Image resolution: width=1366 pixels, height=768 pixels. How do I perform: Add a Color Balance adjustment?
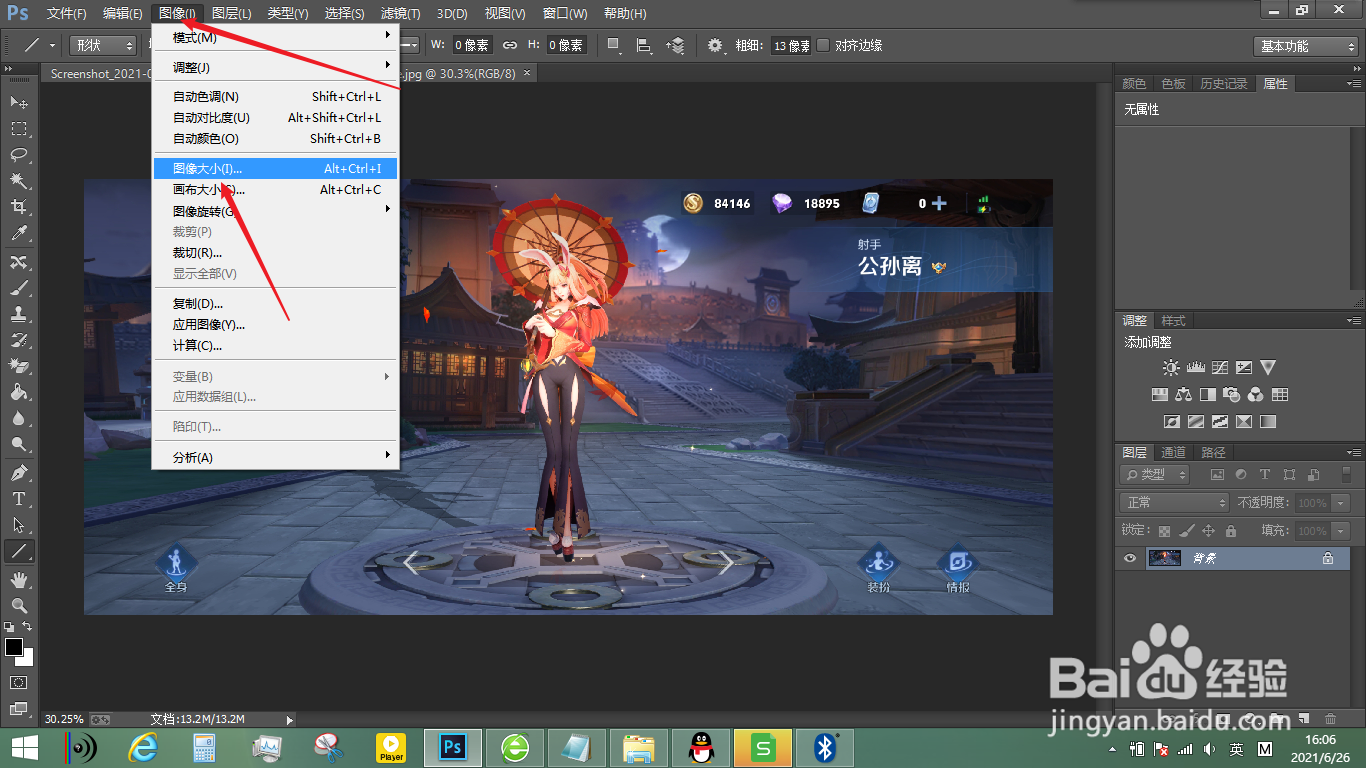click(x=1184, y=395)
